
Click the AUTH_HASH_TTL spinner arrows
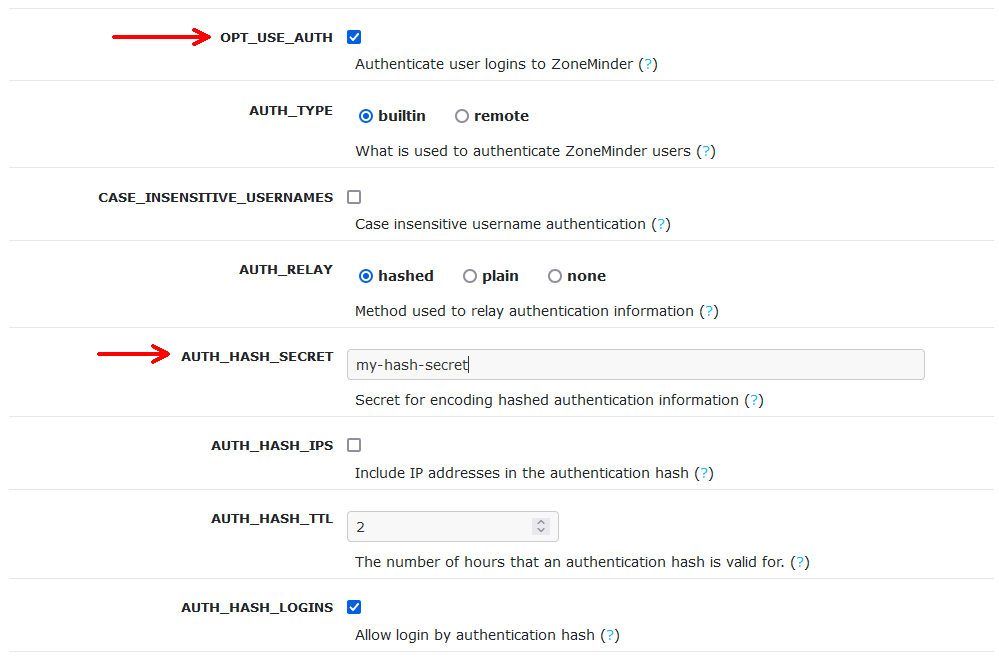point(541,526)
